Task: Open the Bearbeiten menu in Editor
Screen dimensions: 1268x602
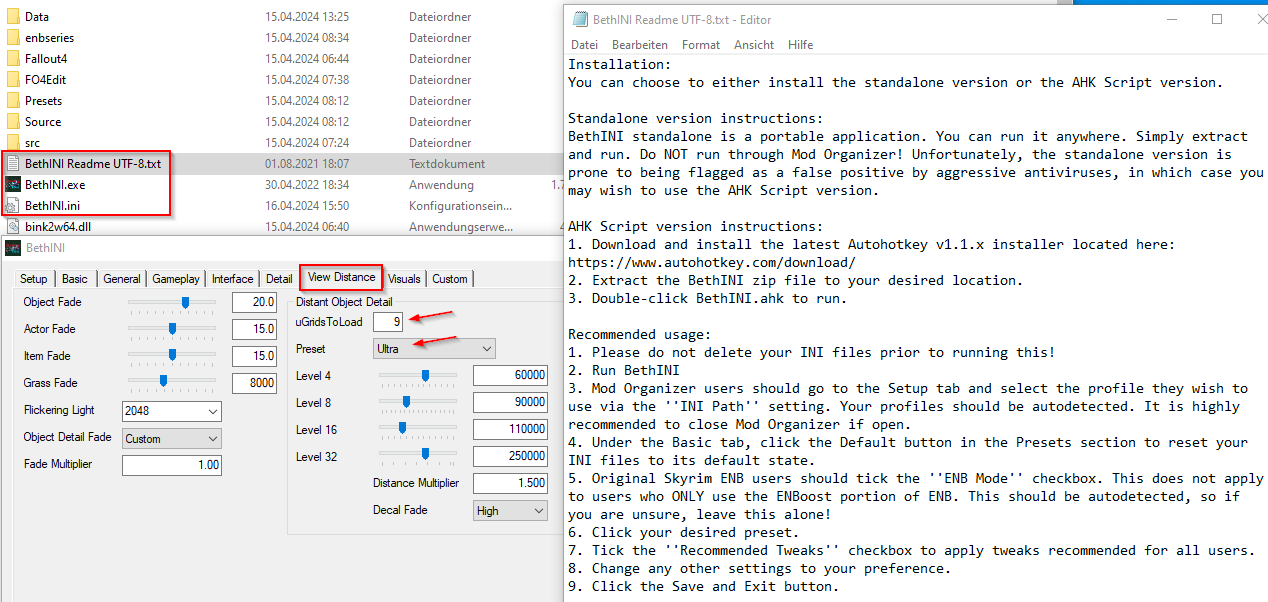Action: [640, 45]
